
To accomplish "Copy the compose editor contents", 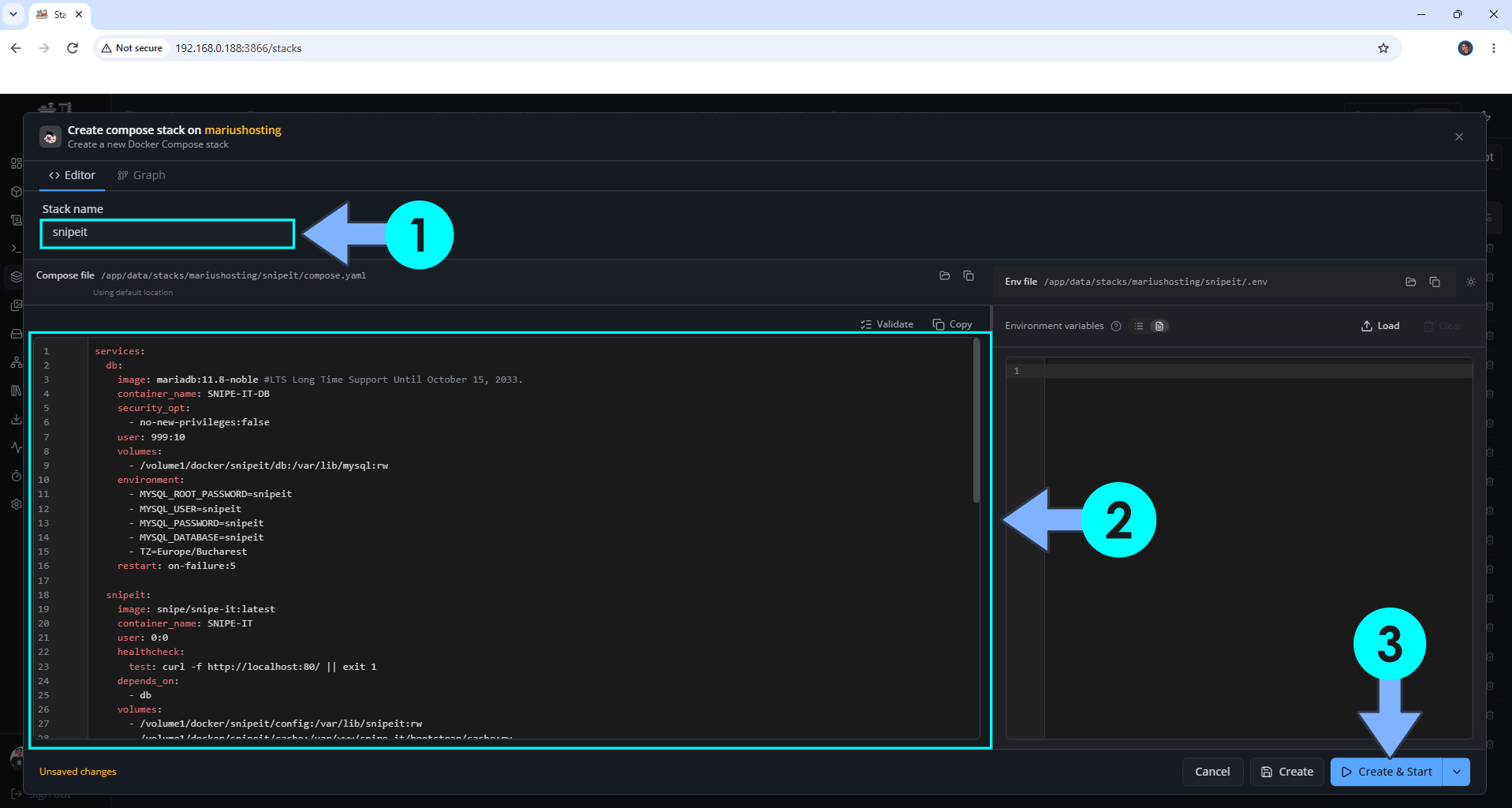I will click(x=952, y=324).
